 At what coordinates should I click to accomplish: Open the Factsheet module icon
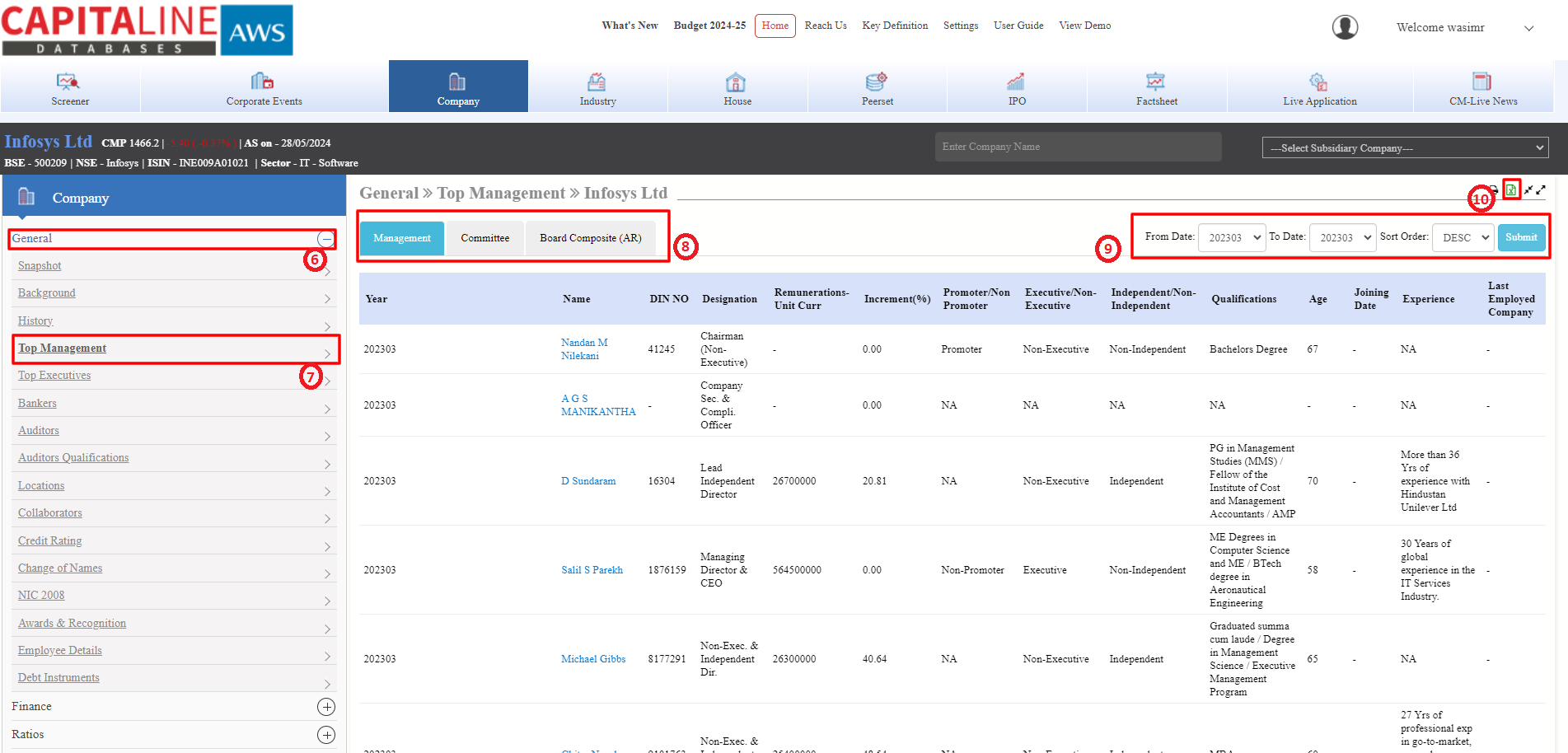point(1155,82)
